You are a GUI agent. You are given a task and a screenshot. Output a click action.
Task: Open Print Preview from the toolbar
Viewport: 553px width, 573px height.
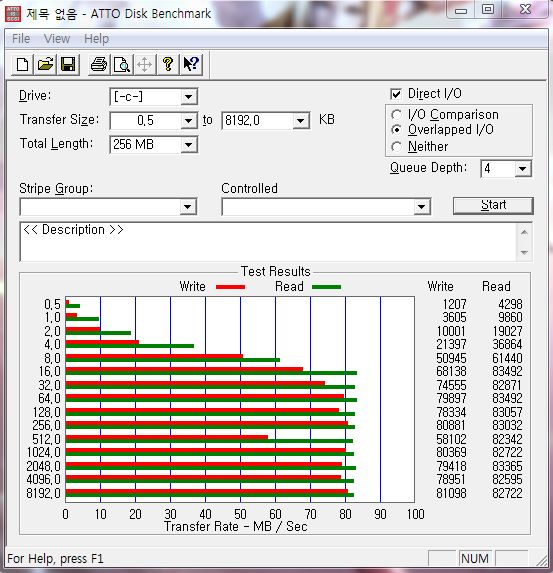pyautogui.click(x=122, y=65)
